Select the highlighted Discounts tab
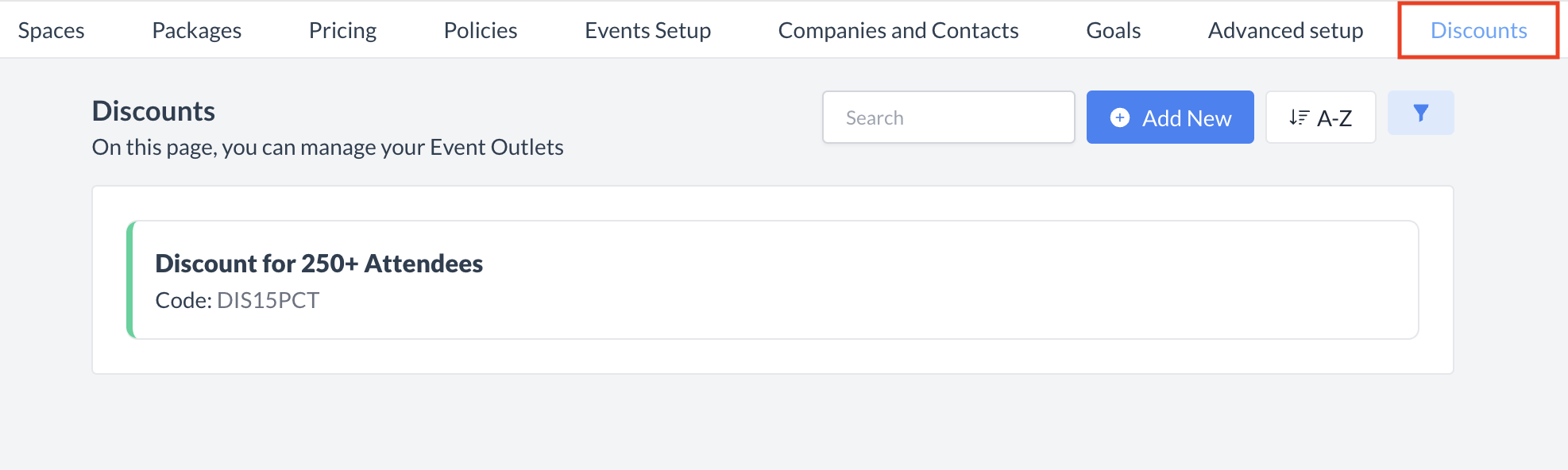 click(1478, 30)
